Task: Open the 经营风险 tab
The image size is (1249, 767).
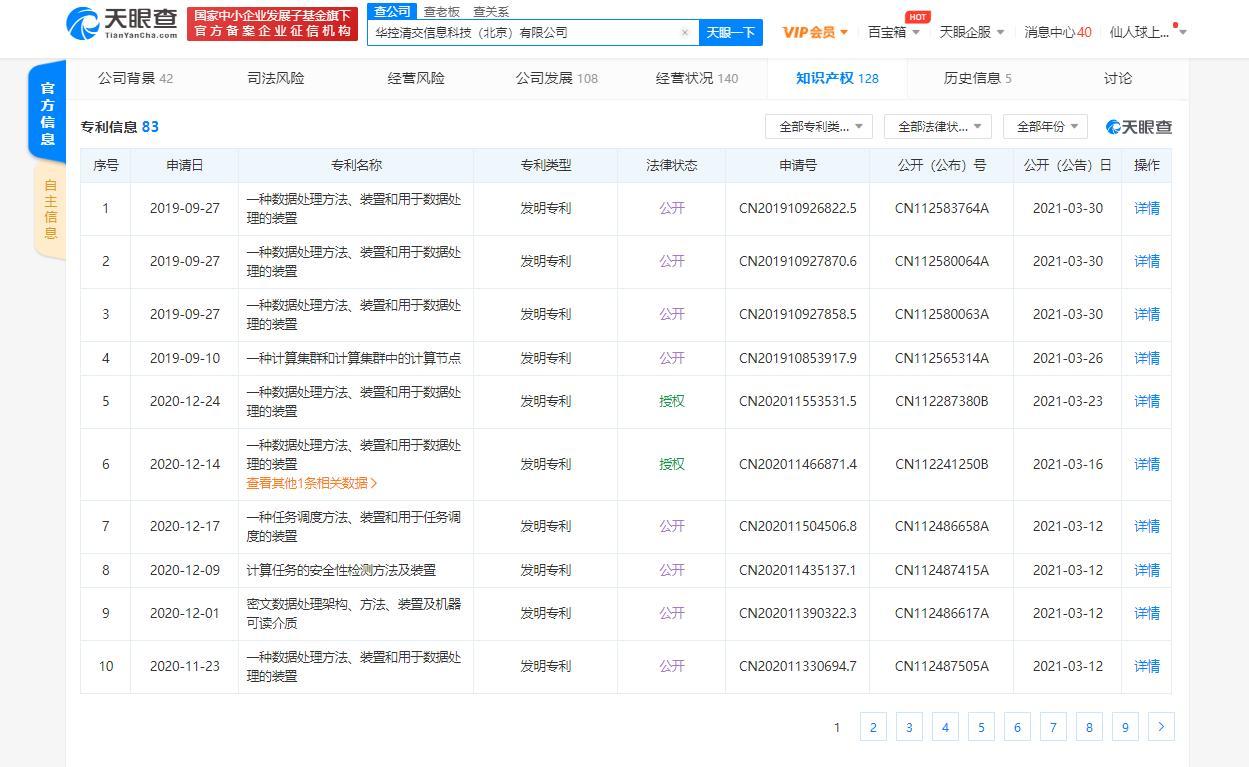Action: (416, 78)
